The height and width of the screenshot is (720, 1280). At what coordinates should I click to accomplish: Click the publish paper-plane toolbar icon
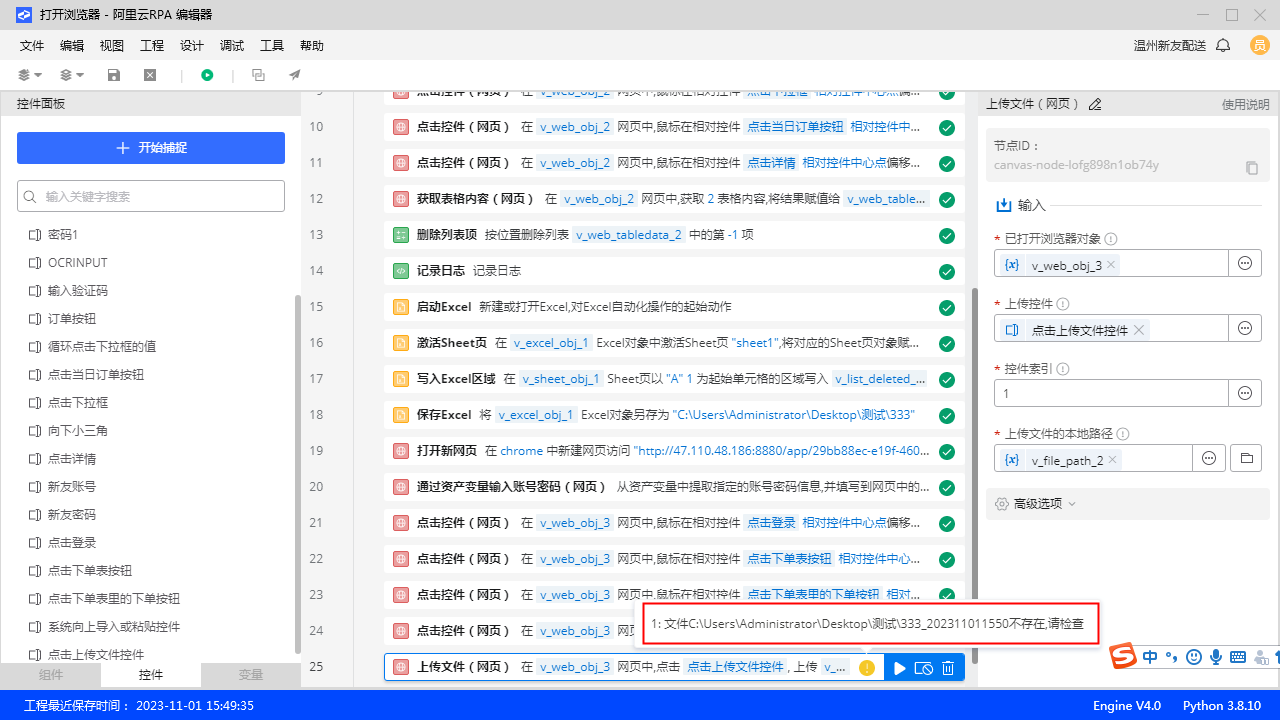pyautogui.click(x=294, y=75)
